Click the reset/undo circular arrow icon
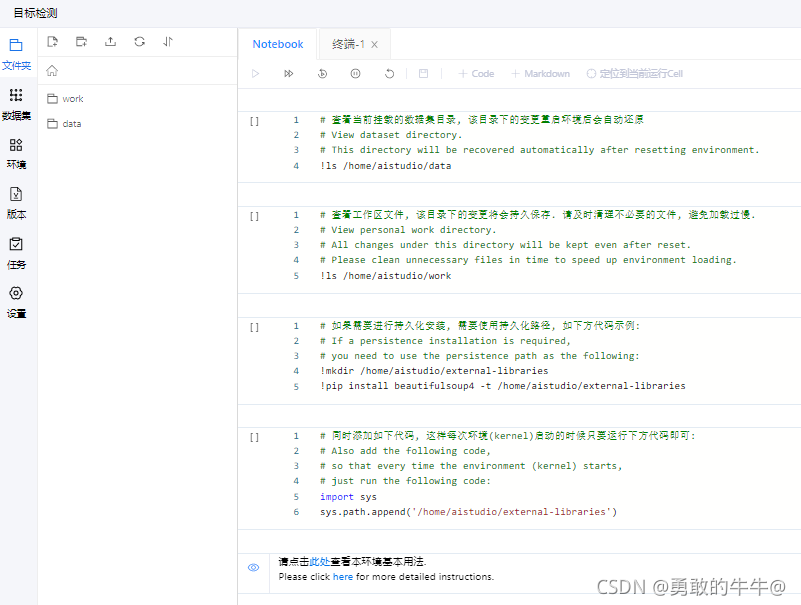The width and height of the screenshot is (801, 605). click(x=389, y=74)
